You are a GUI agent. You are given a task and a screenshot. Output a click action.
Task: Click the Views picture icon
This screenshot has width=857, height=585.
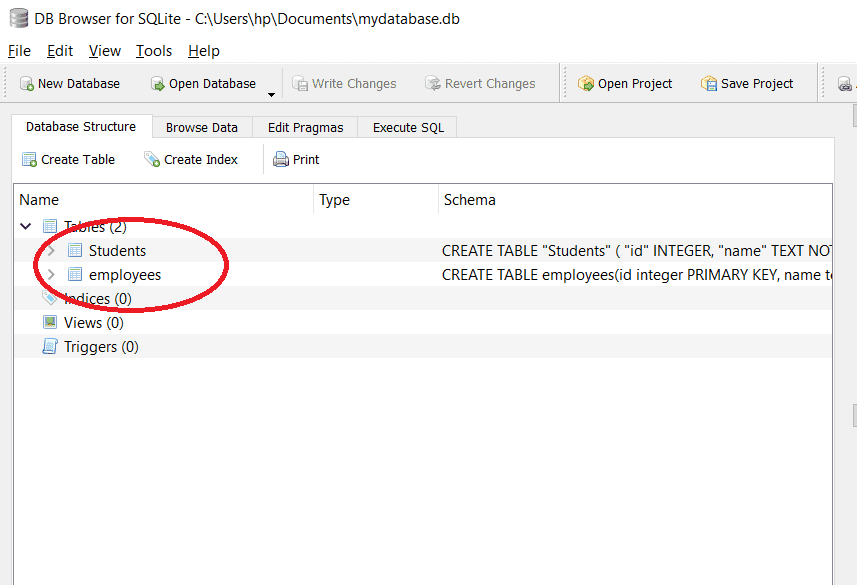pos(50,323)
